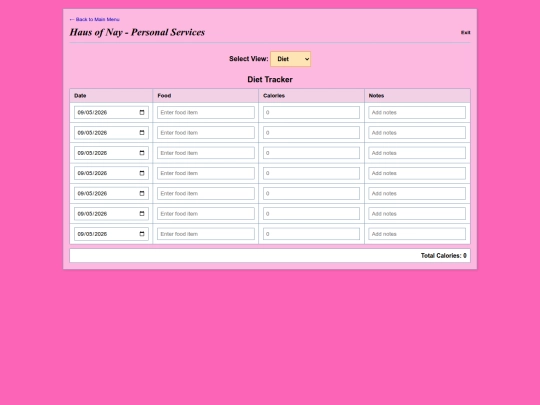Click sixth row Add notes field
This screenshot has width=540, height=405.
(x=417, y=214)
